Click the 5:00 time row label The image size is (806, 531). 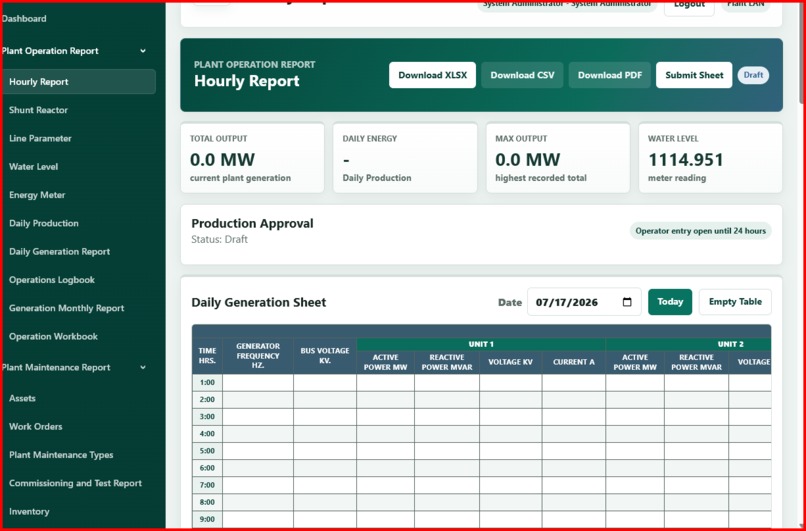click(207, 451)
